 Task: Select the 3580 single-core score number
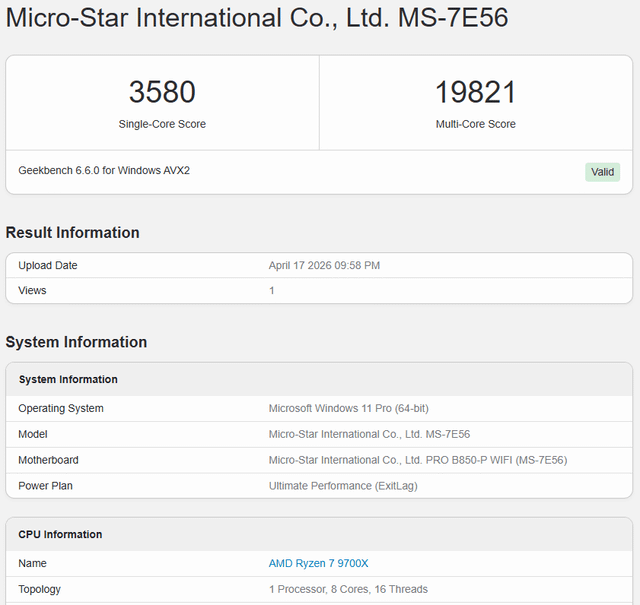click(162, 92)
